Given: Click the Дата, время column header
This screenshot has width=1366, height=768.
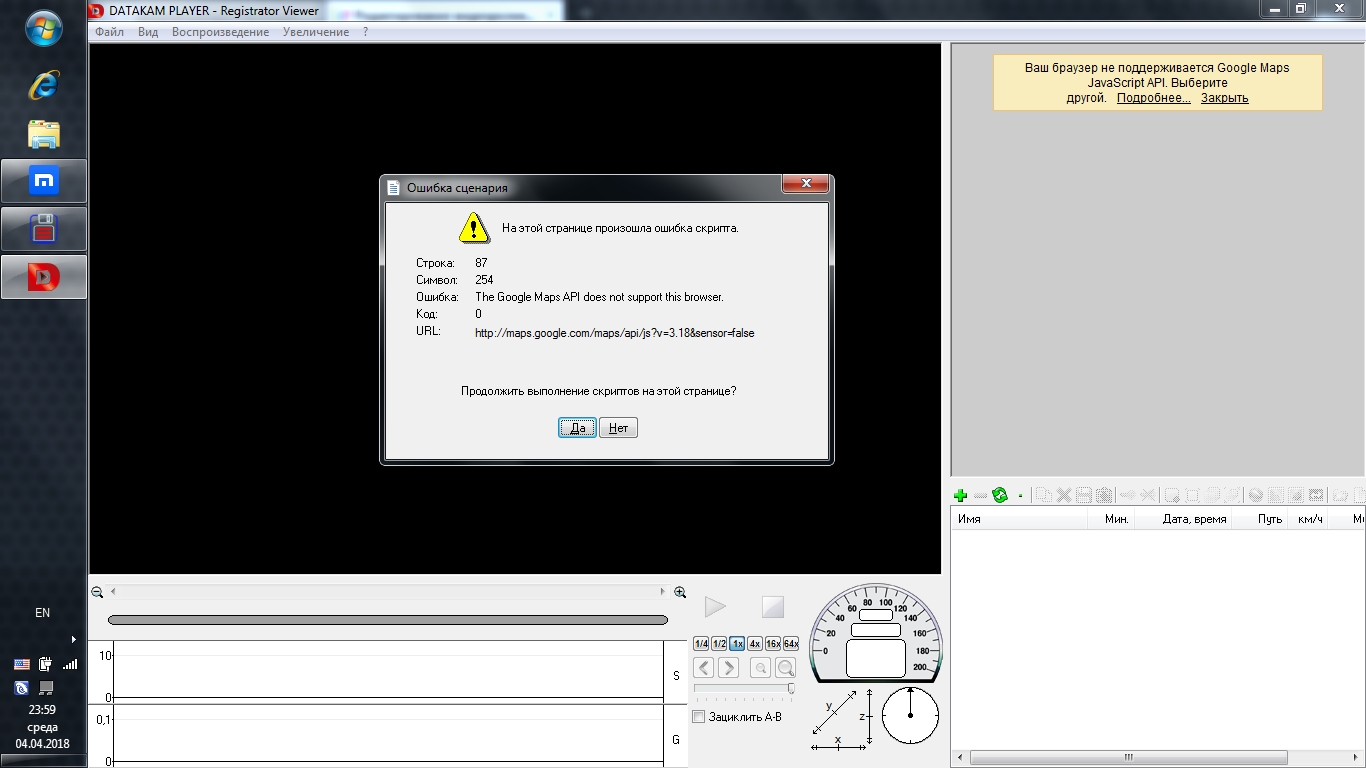Looking at the screenshot, I should point(1194,519).
